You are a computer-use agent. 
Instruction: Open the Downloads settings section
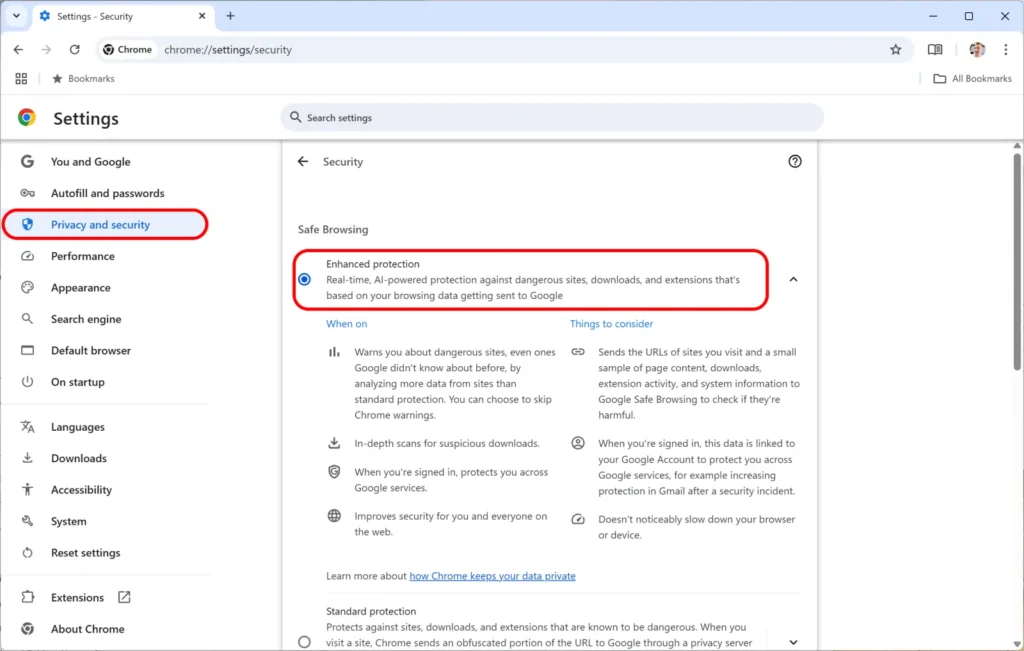coord(78,458)
